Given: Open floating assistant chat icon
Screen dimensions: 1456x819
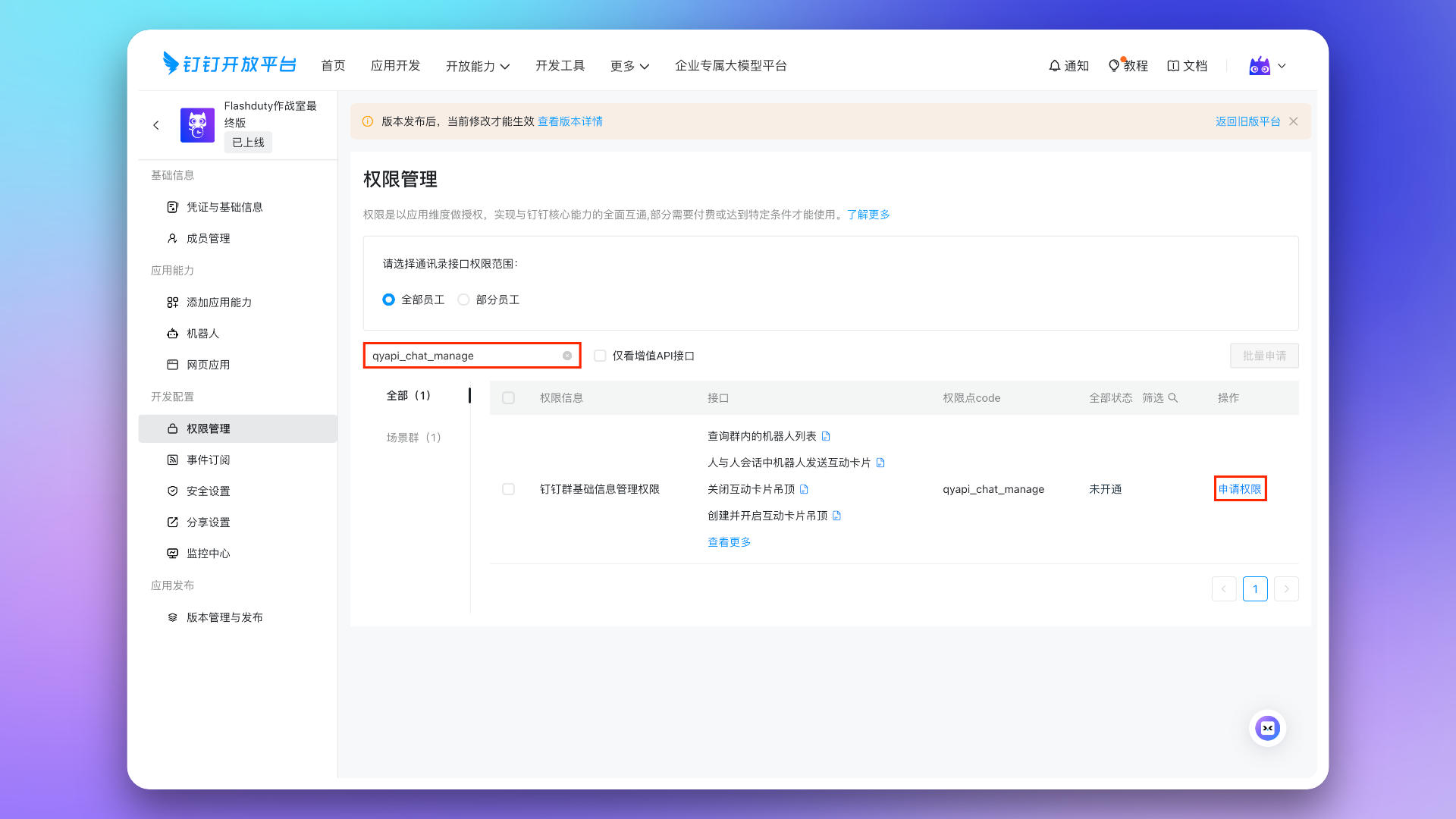Looking at the screenshot, I should click(x=1267, y=728).
